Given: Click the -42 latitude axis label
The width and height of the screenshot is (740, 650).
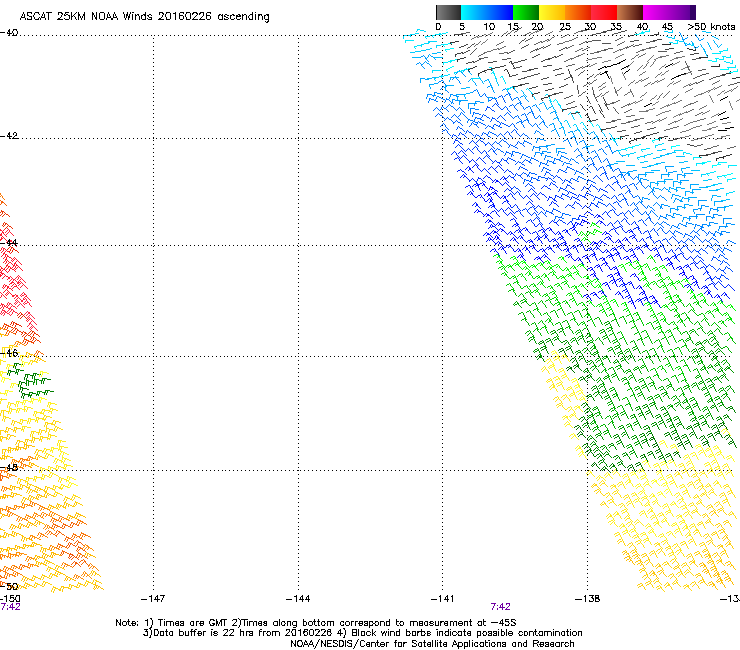Looking at the screenshot, I should [x=9, y=136].
